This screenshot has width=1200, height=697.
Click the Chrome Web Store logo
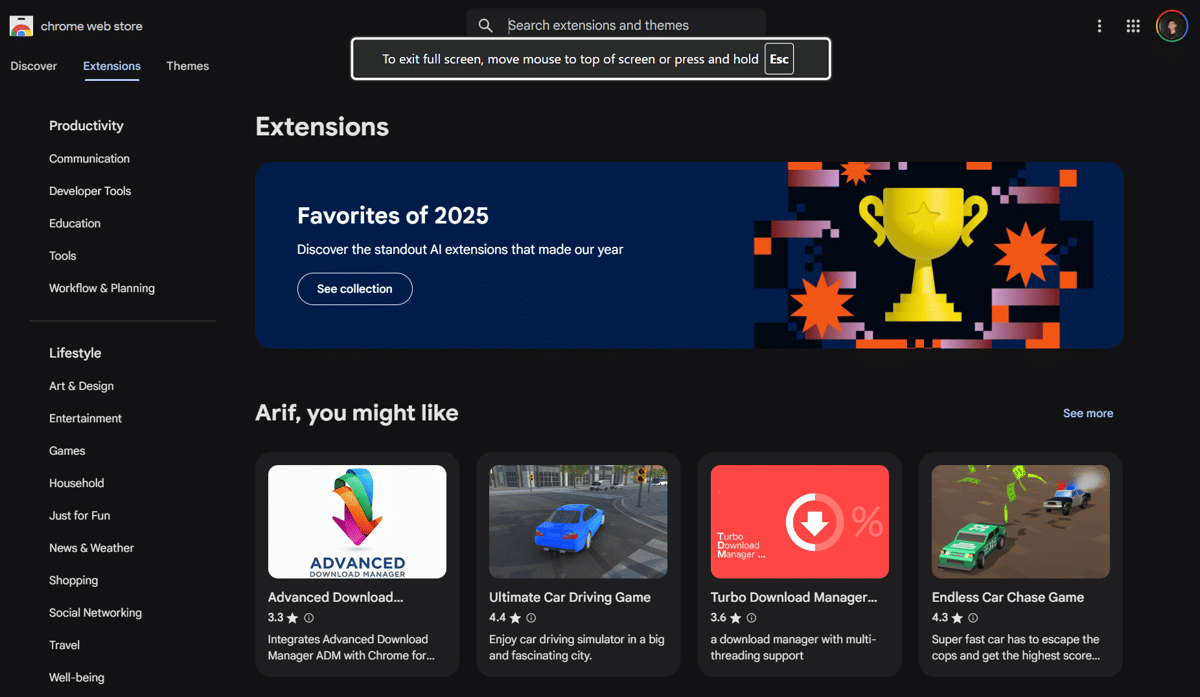21,25
